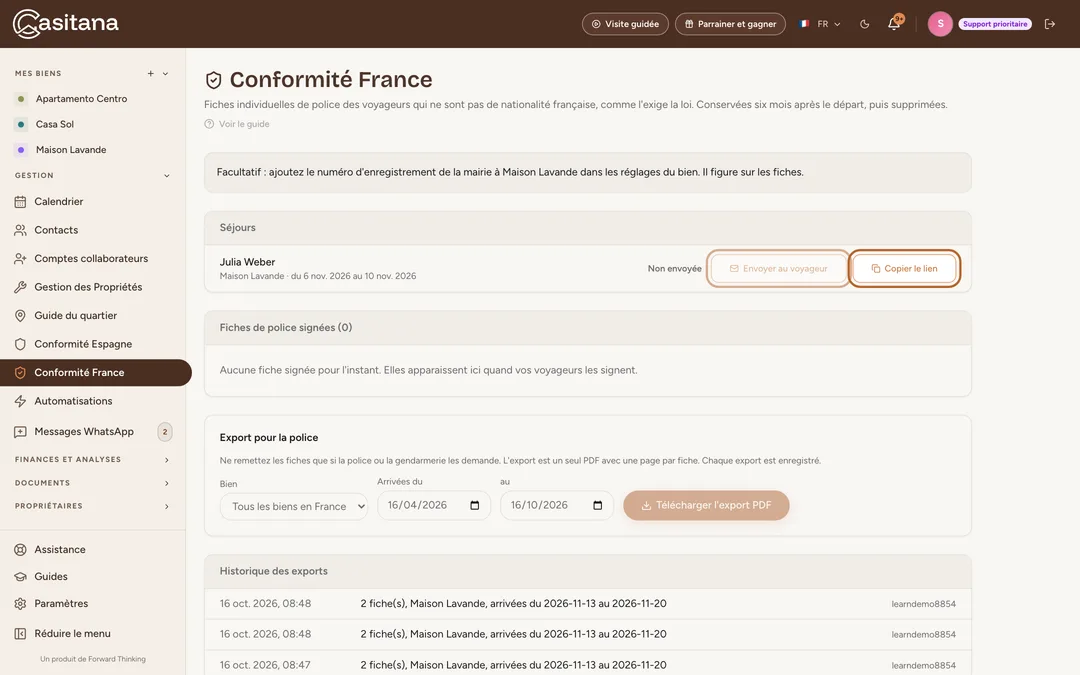Open Calendrier in the sidebar
Viewport: 1080px width, 675px height.
(93, 202)
